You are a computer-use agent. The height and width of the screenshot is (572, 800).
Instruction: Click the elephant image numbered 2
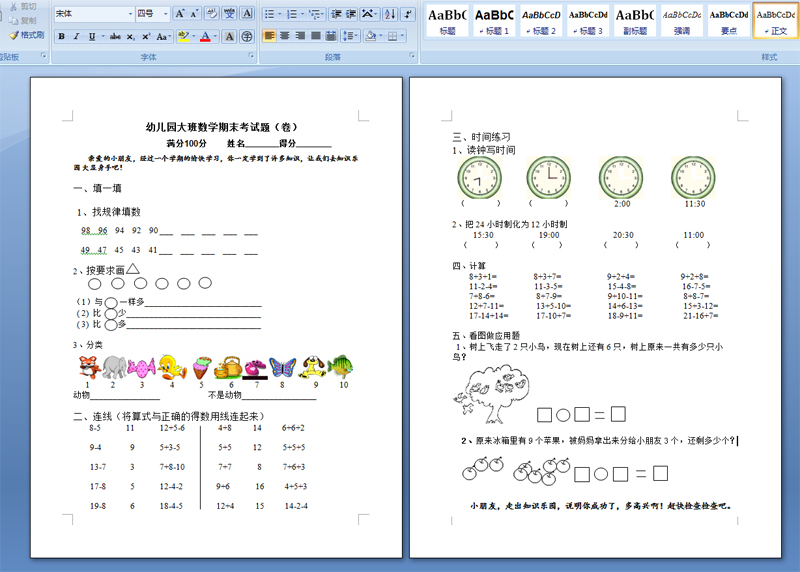click(114, 367)
